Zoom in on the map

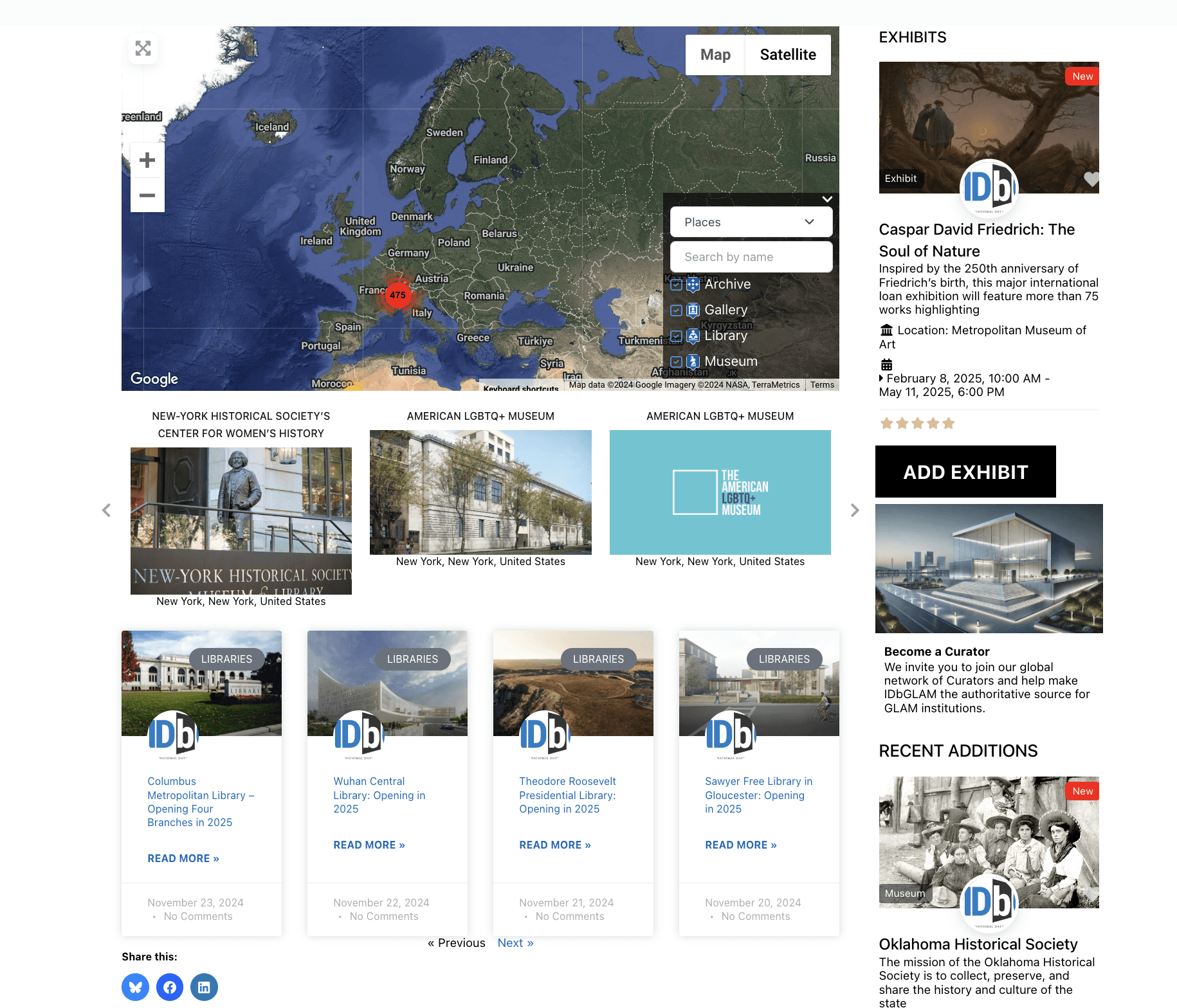coord(147,160)
